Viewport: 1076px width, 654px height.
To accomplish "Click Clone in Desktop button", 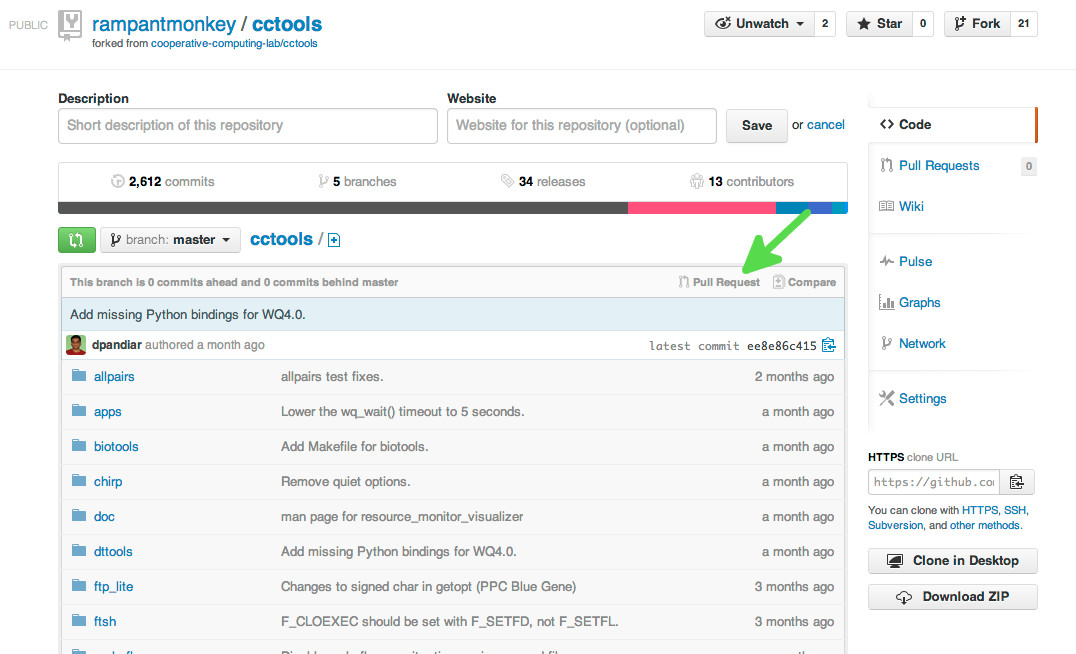I will pos(952,561).
